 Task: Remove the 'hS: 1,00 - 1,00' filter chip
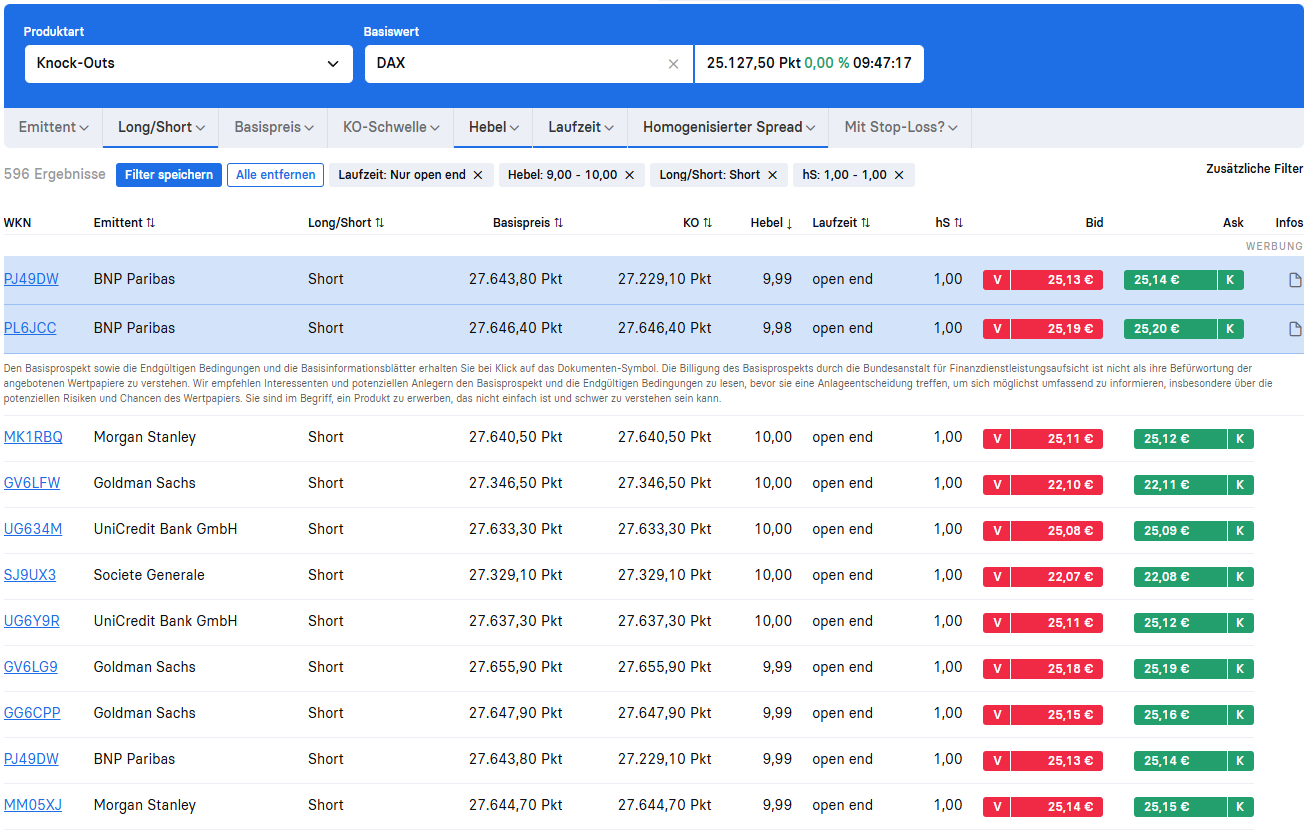(x=899, y=175)
